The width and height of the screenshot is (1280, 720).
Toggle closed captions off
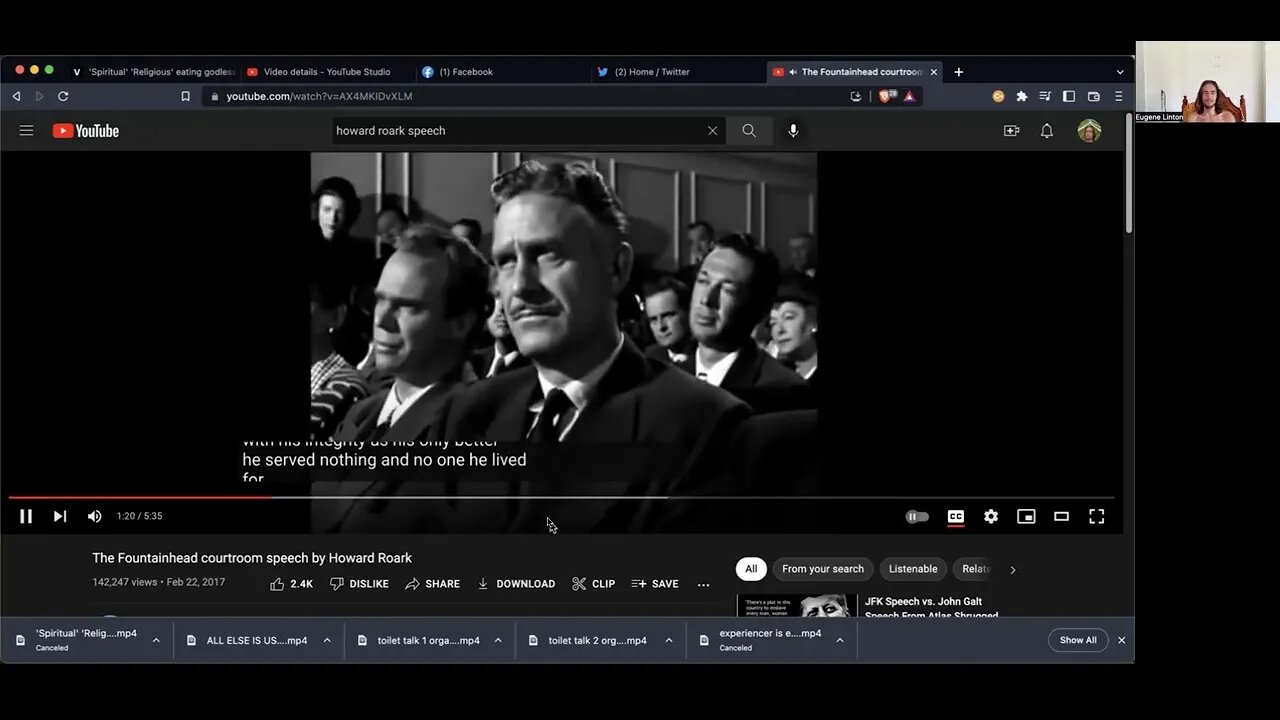click(x=956, y=517)
